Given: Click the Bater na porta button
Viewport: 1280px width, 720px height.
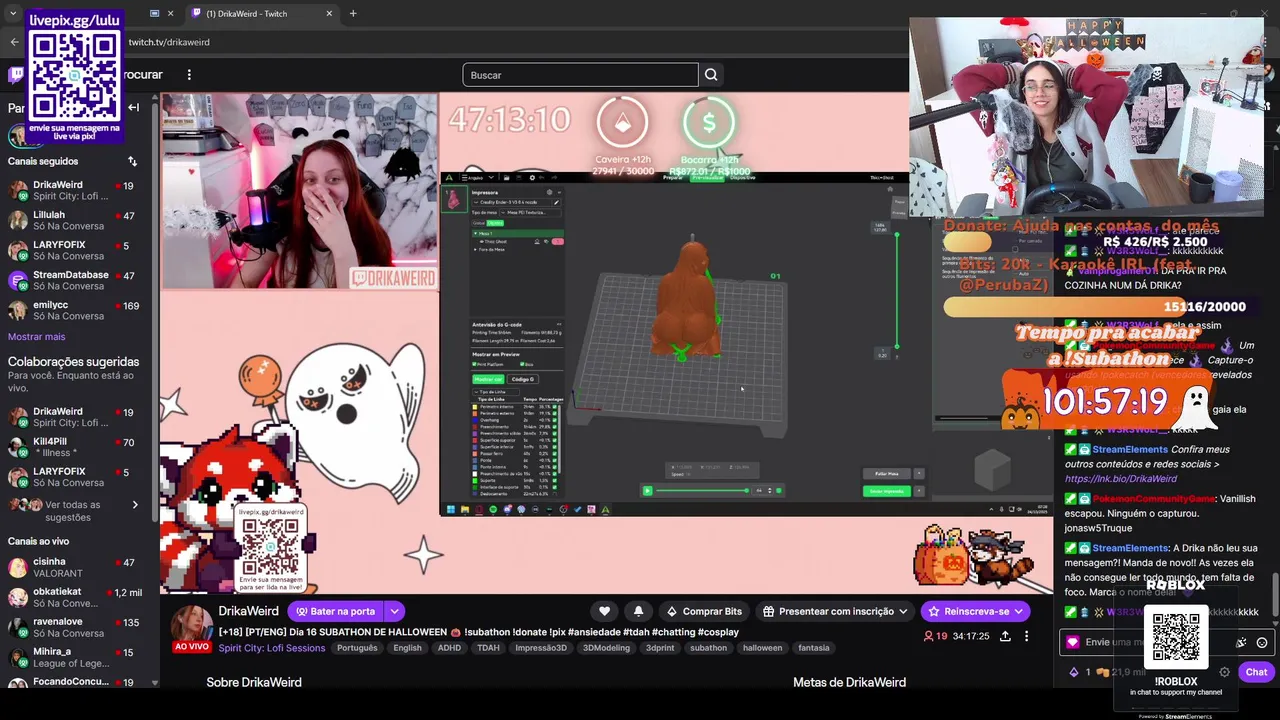Looking at the screenshot, I should coord(335,611).
